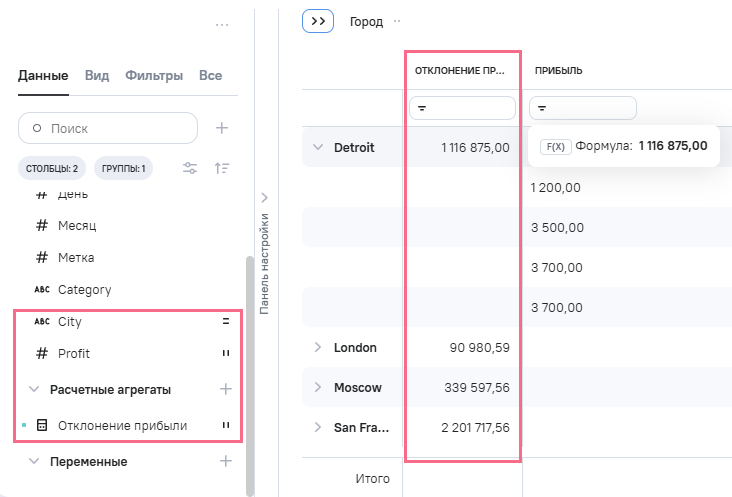Image resolution: width=732 pixels, height=497 pixels.
Task: Toggle the Profit field column handle
Action: [226, 354]
